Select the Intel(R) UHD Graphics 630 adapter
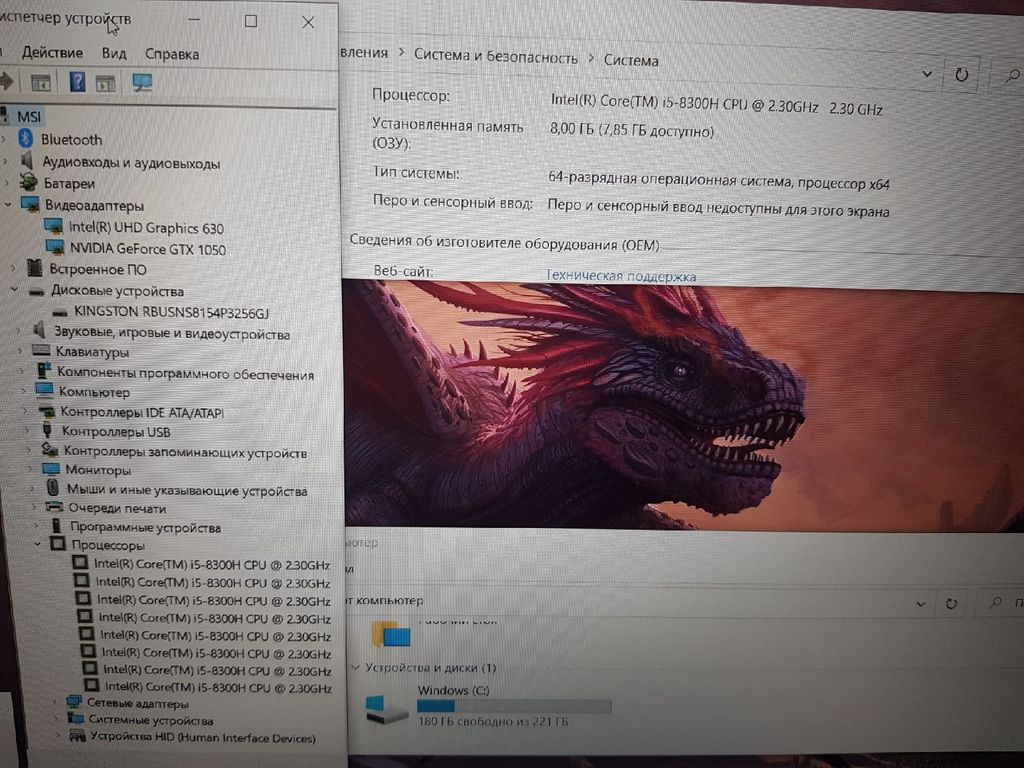Screen dimensions: 1024x768 146,228
